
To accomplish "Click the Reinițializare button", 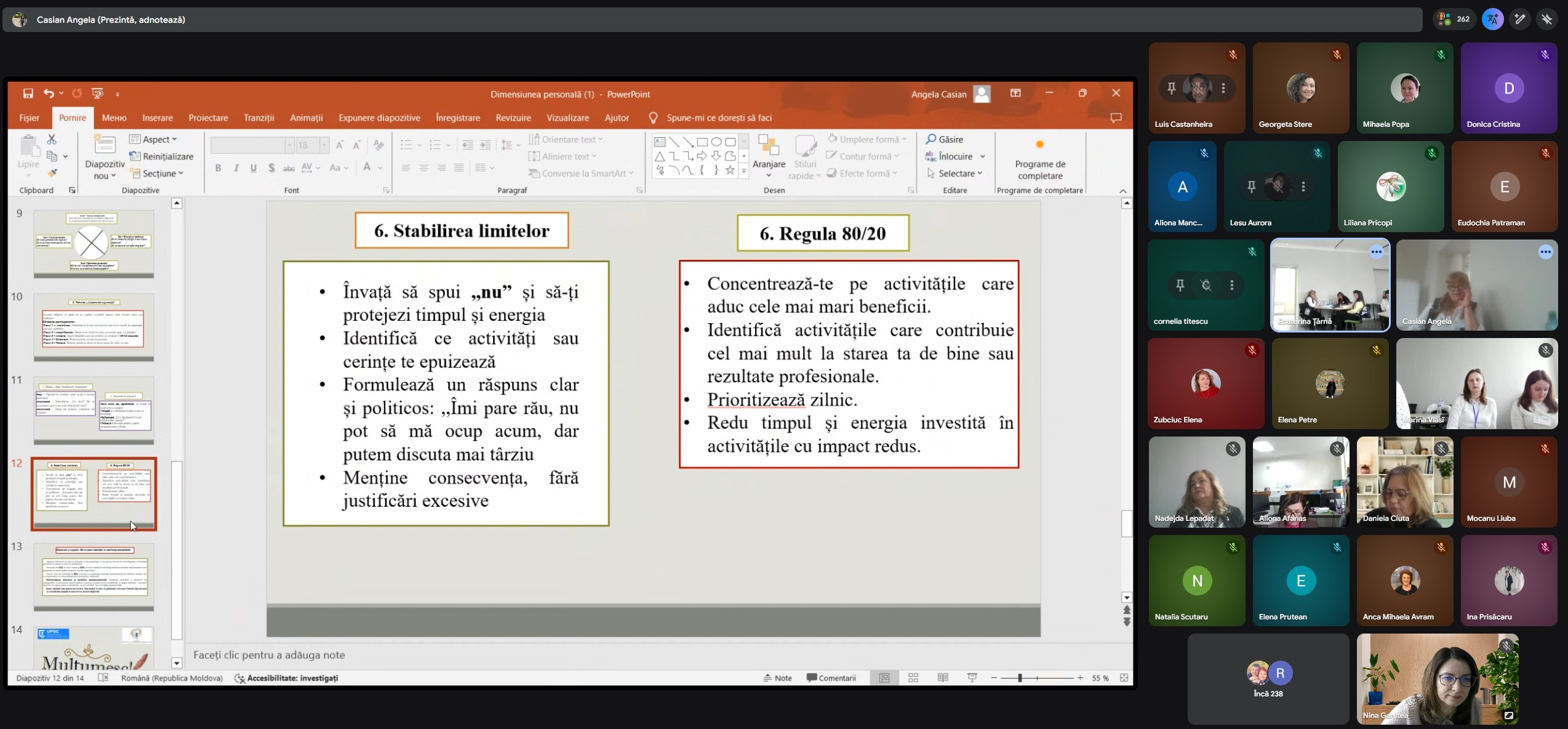I will (x=162, y=156).
